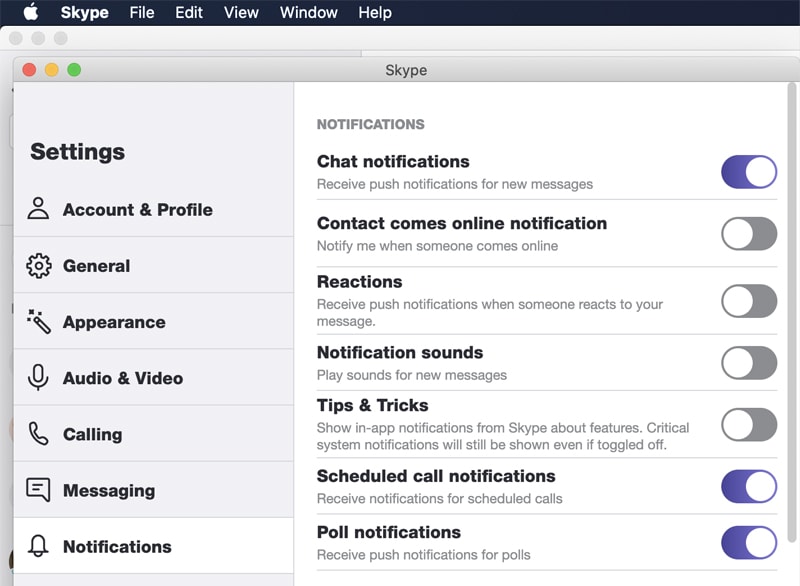
Task: Click the Calling phone icon
Action: [38, 434]
